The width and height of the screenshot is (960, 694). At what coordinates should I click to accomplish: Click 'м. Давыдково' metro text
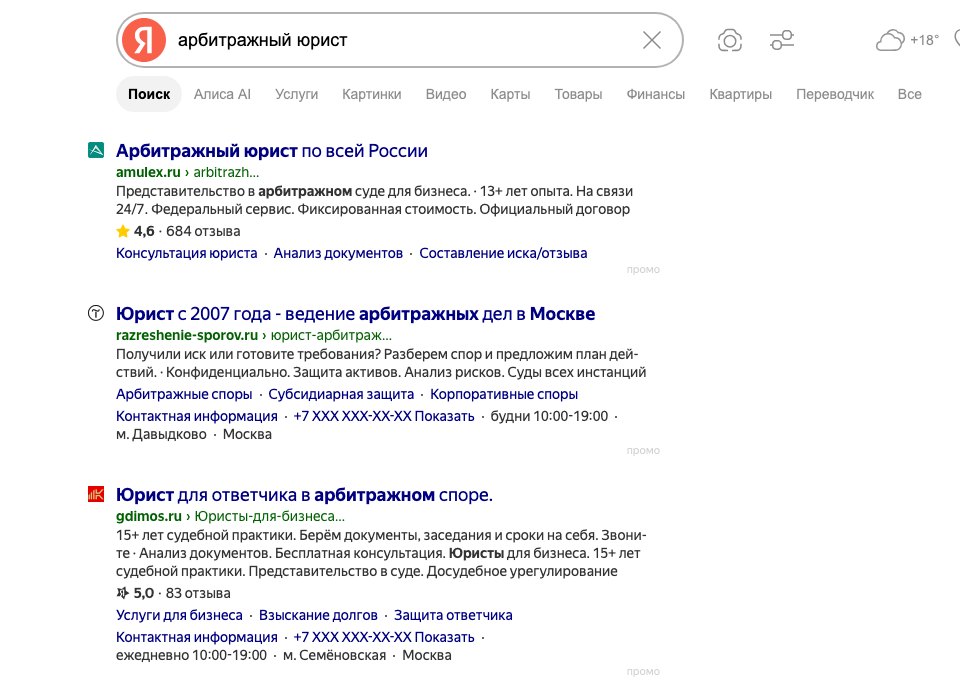coord(162,435)
